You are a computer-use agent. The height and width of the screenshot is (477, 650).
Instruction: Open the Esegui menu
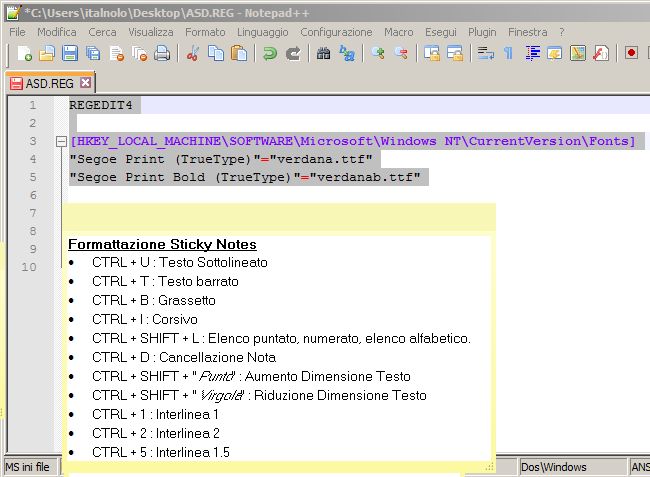(x=441, y=32)
